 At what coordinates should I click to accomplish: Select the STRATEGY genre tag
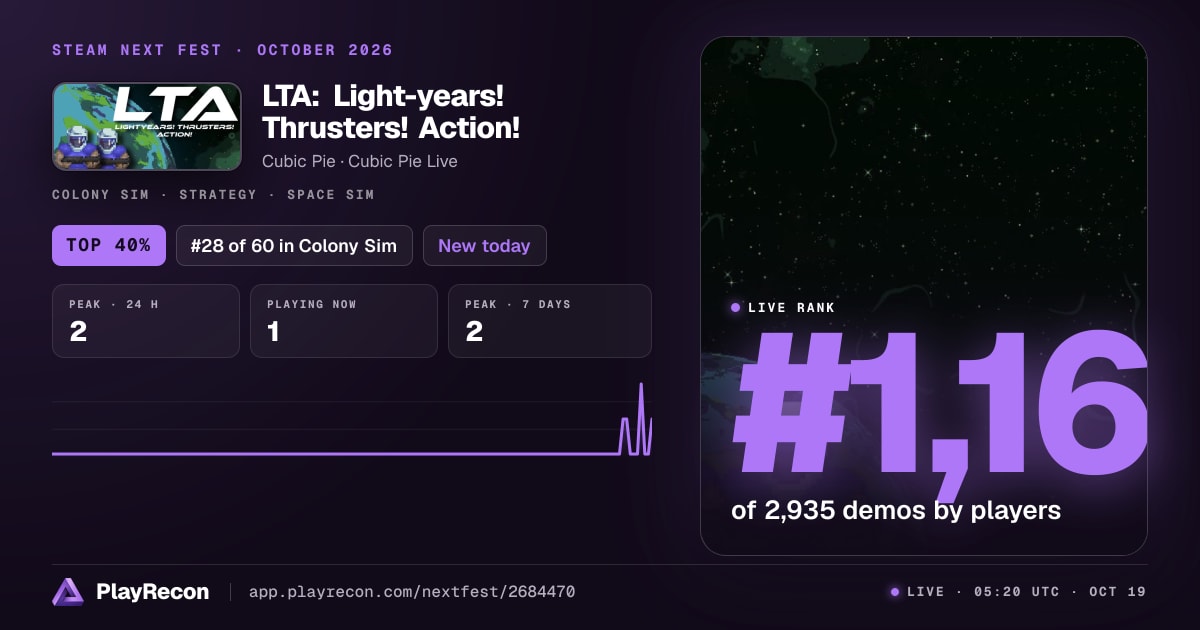(218, 195)
